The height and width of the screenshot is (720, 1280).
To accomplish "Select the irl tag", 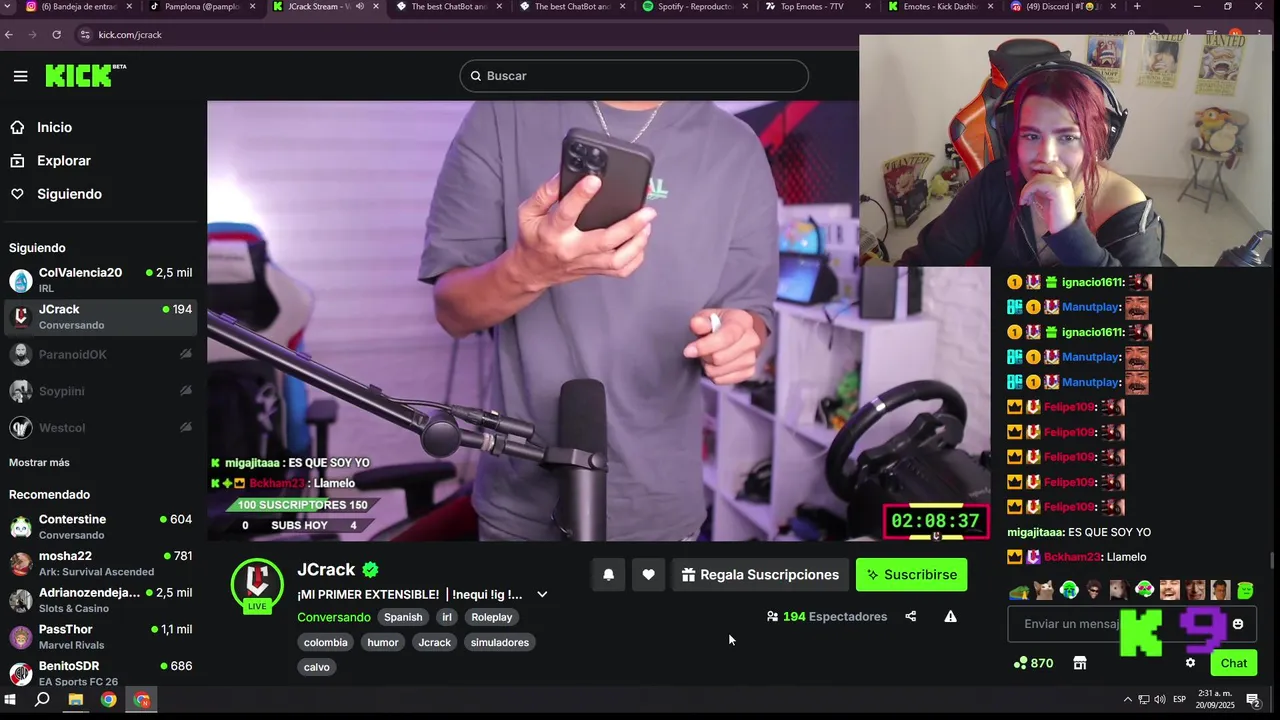I will 447,617.
